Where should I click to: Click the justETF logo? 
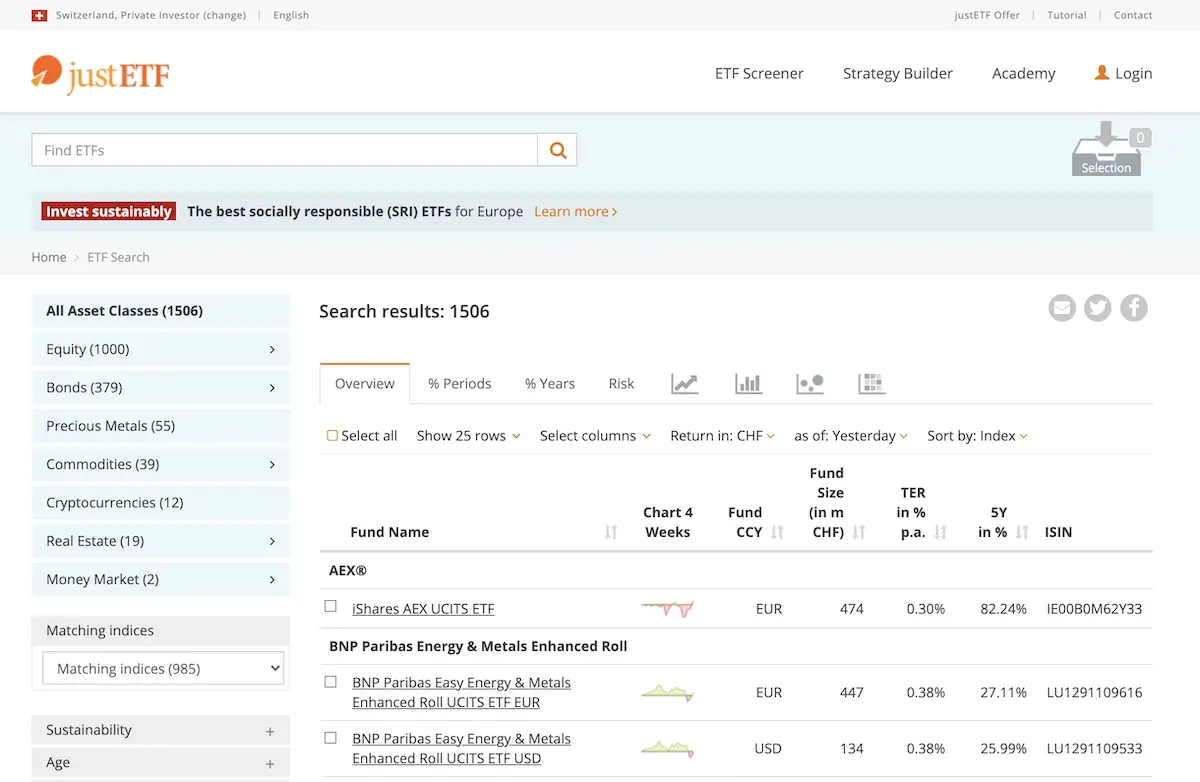click(100, 74)
